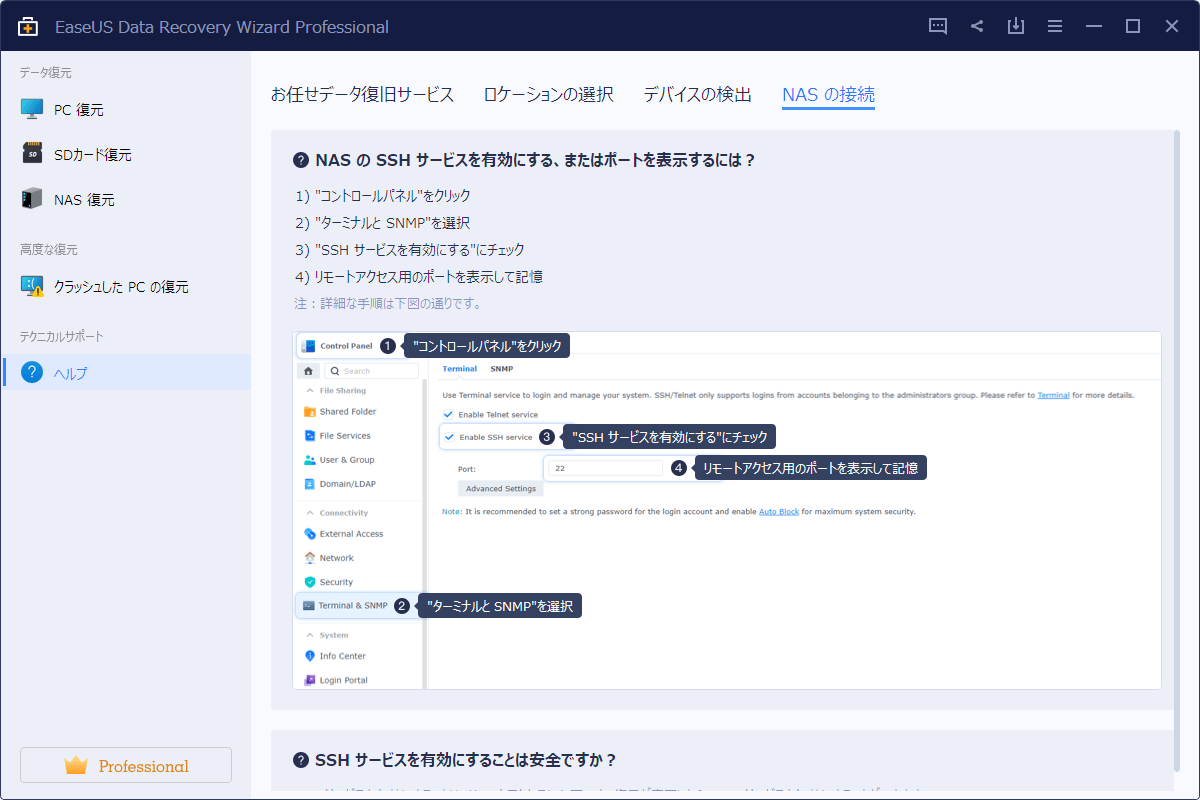
Task: Click the Port field showing 22
Action: pos(605,467)
